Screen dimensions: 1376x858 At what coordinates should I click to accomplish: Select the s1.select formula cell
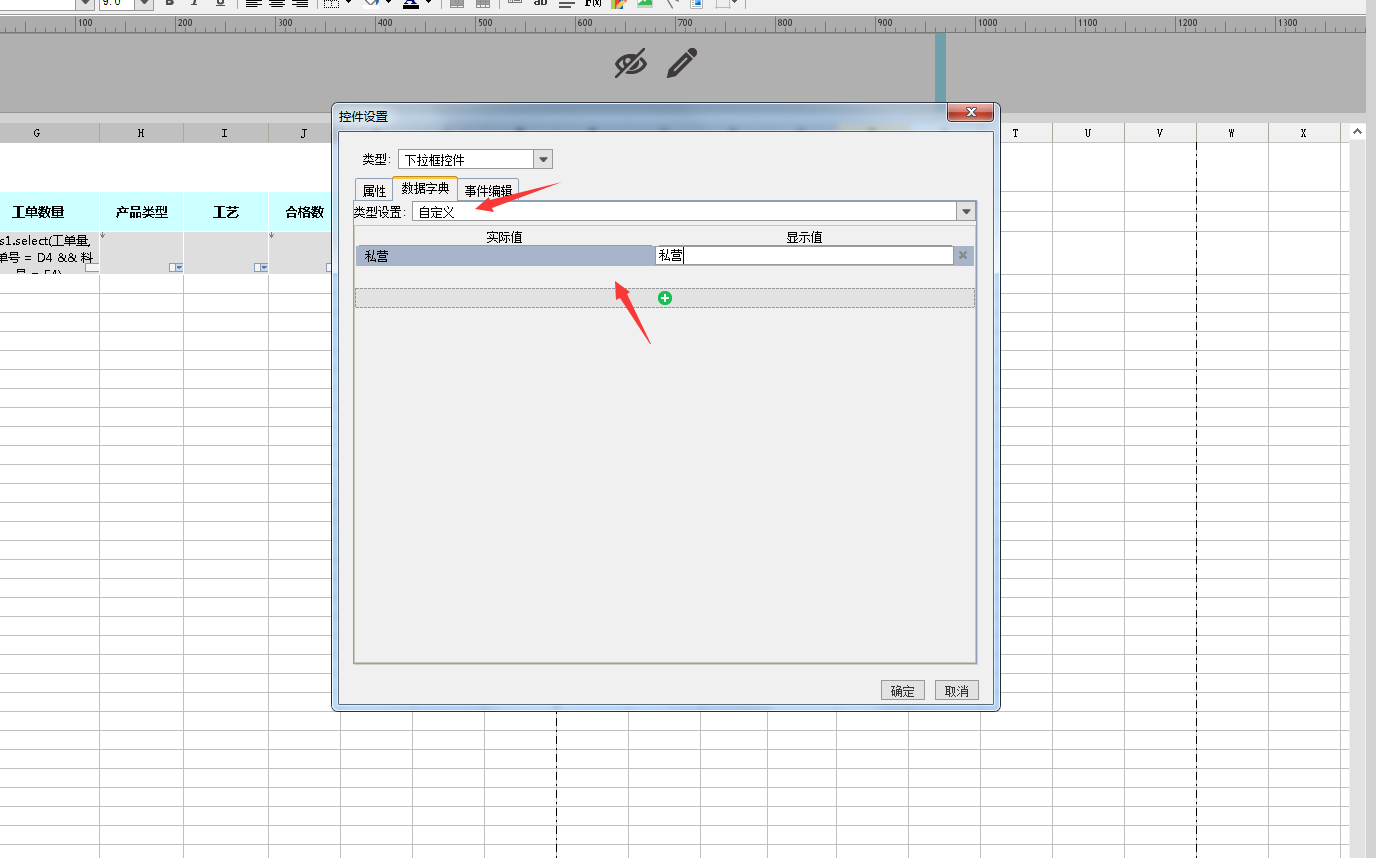click(49, 253)
